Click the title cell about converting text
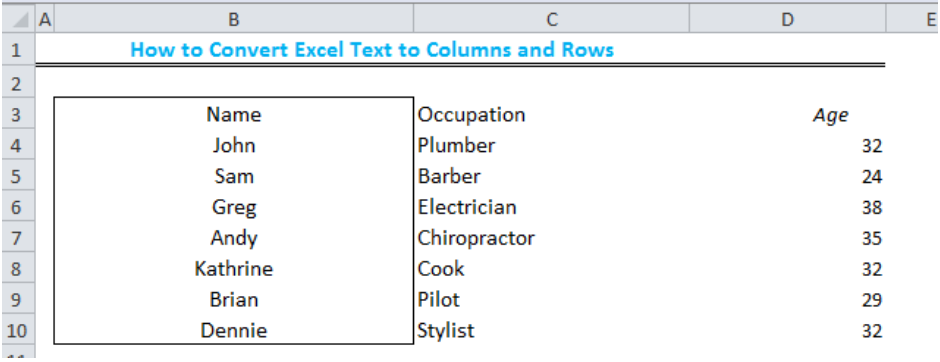 pyautogui.click(x=372, y=49)
